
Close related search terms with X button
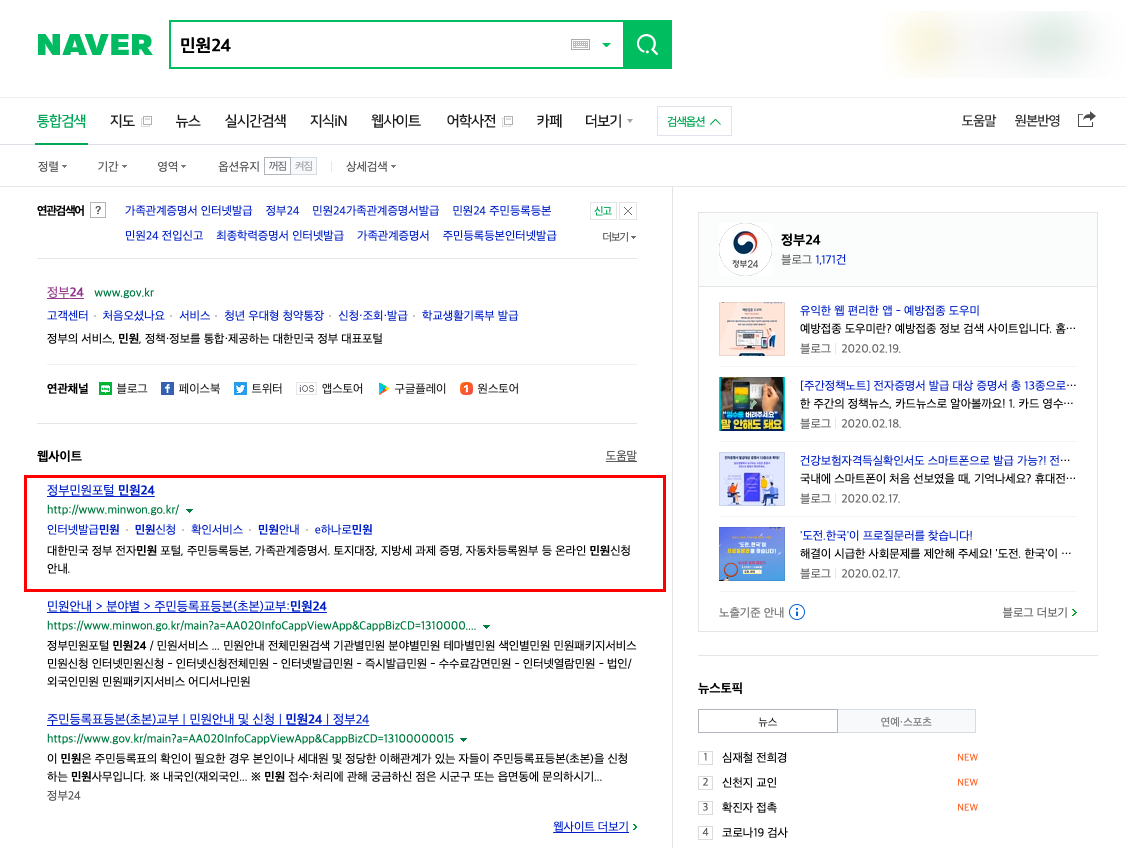coord(628,211)
